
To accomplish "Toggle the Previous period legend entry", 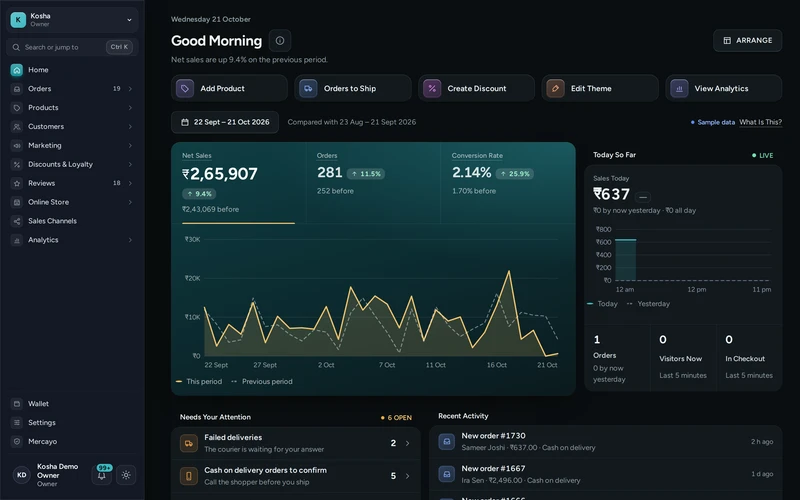I will 262,382.
